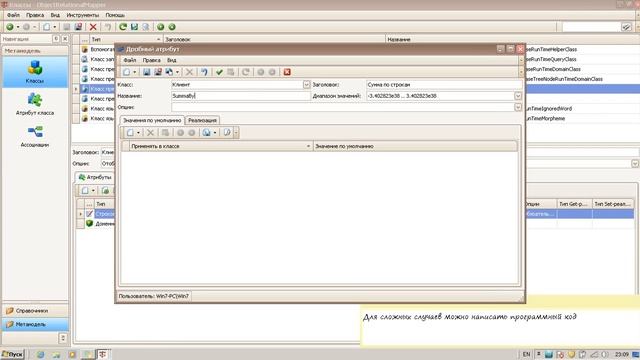The image size is (640, 360).
Task: Click grey X delete icon in default values toolbar
Action: [x=150, y=133]
